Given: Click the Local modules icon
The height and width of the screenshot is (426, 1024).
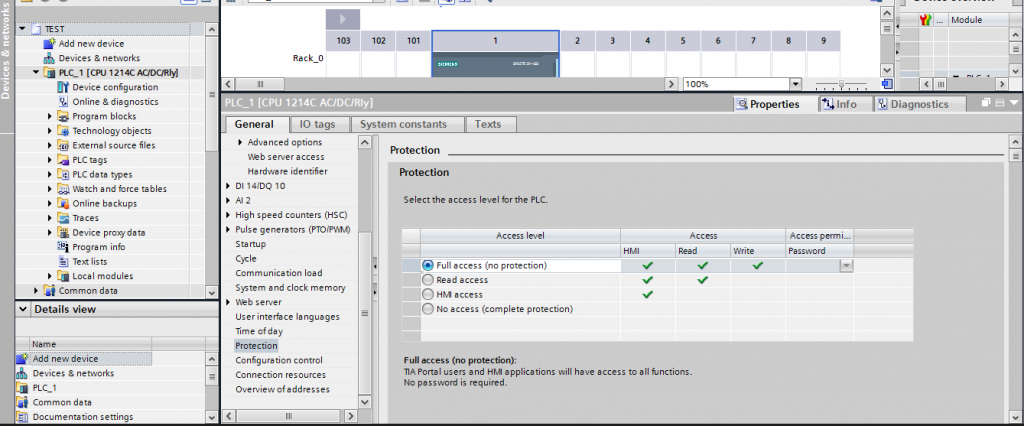Looking at the screenshot, I should coord(63,276).
